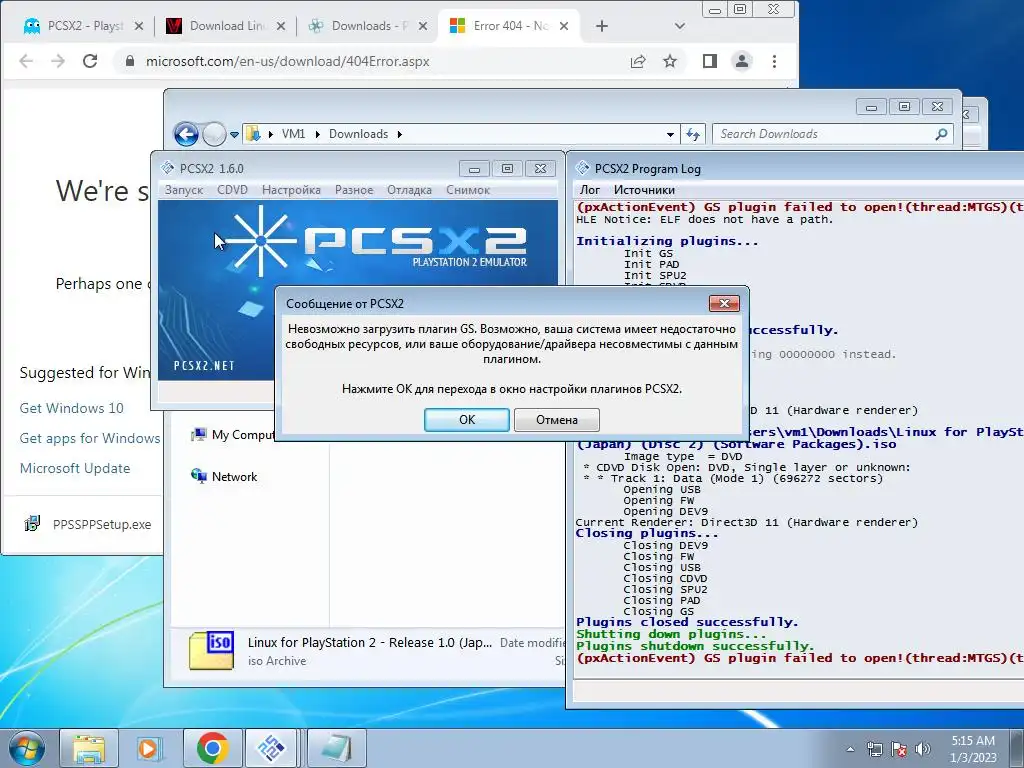Viewport: 1024px width, 768px height.
Task: Close the Сообщение от PCSX2 dialog
Action: [x=724, y=303]
